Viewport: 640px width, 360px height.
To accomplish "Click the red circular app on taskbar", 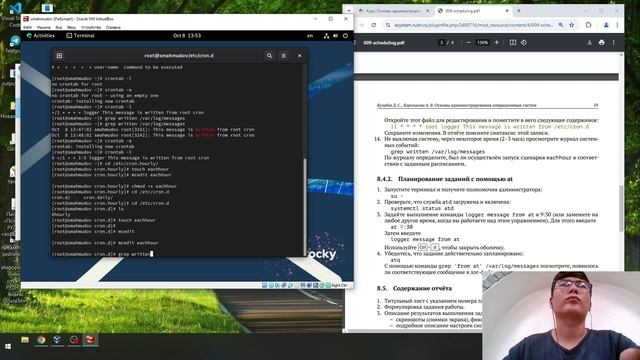I will click(74, 340).
